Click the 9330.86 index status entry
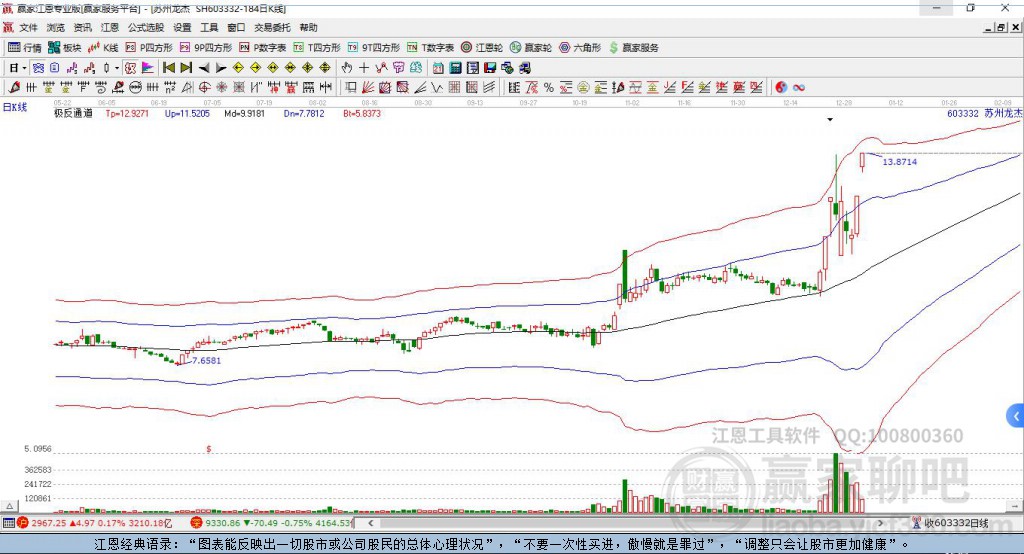 tap(272, 523)
